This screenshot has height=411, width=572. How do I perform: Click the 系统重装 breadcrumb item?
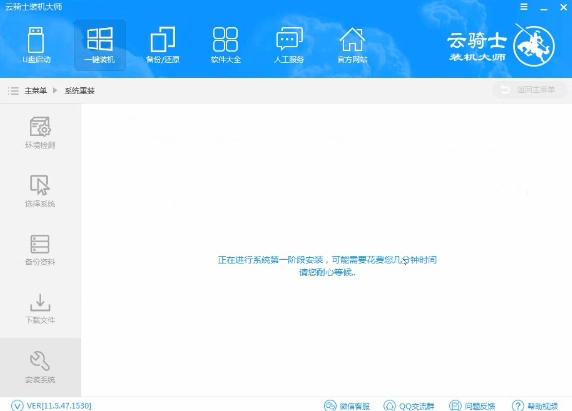pos(80,91)
